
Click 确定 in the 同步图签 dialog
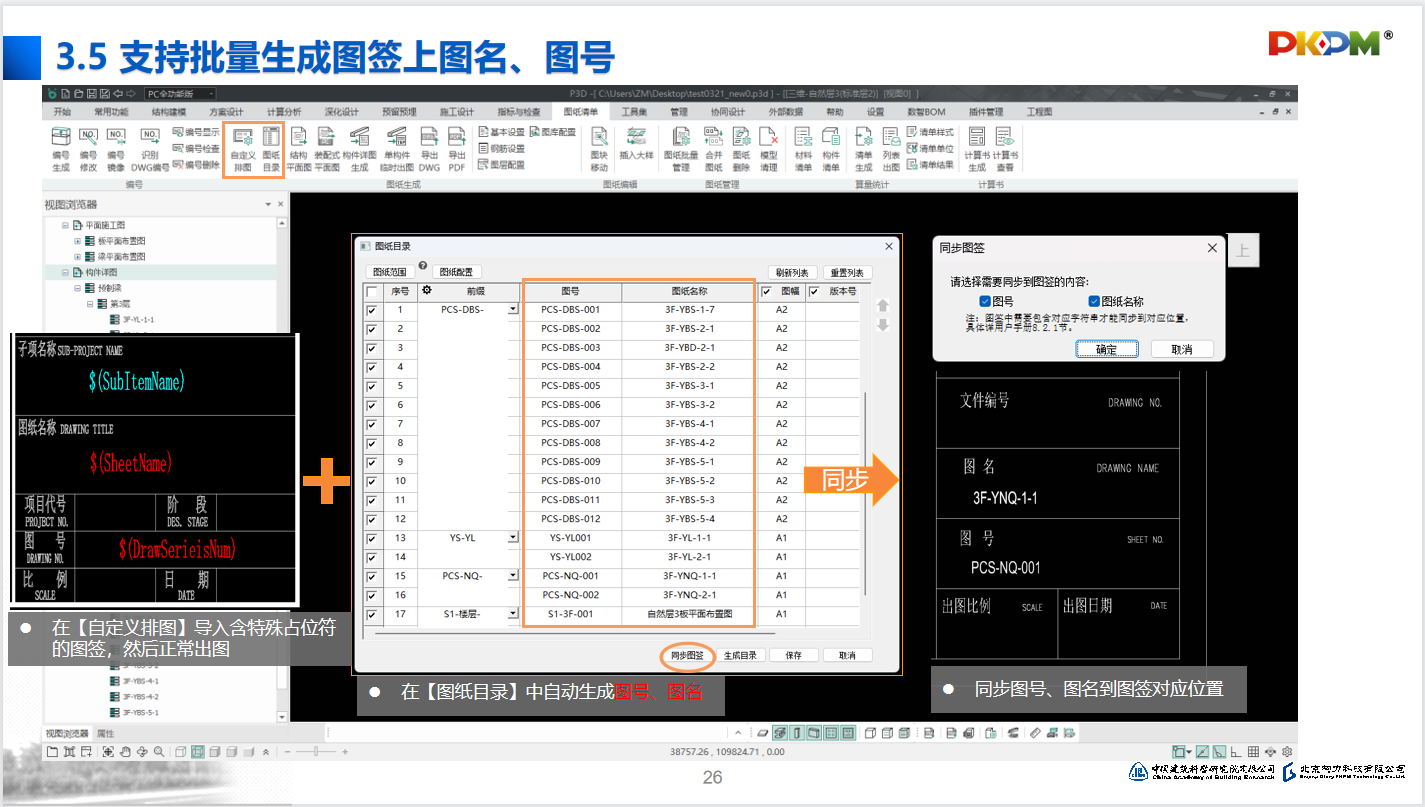[1106, 349]
